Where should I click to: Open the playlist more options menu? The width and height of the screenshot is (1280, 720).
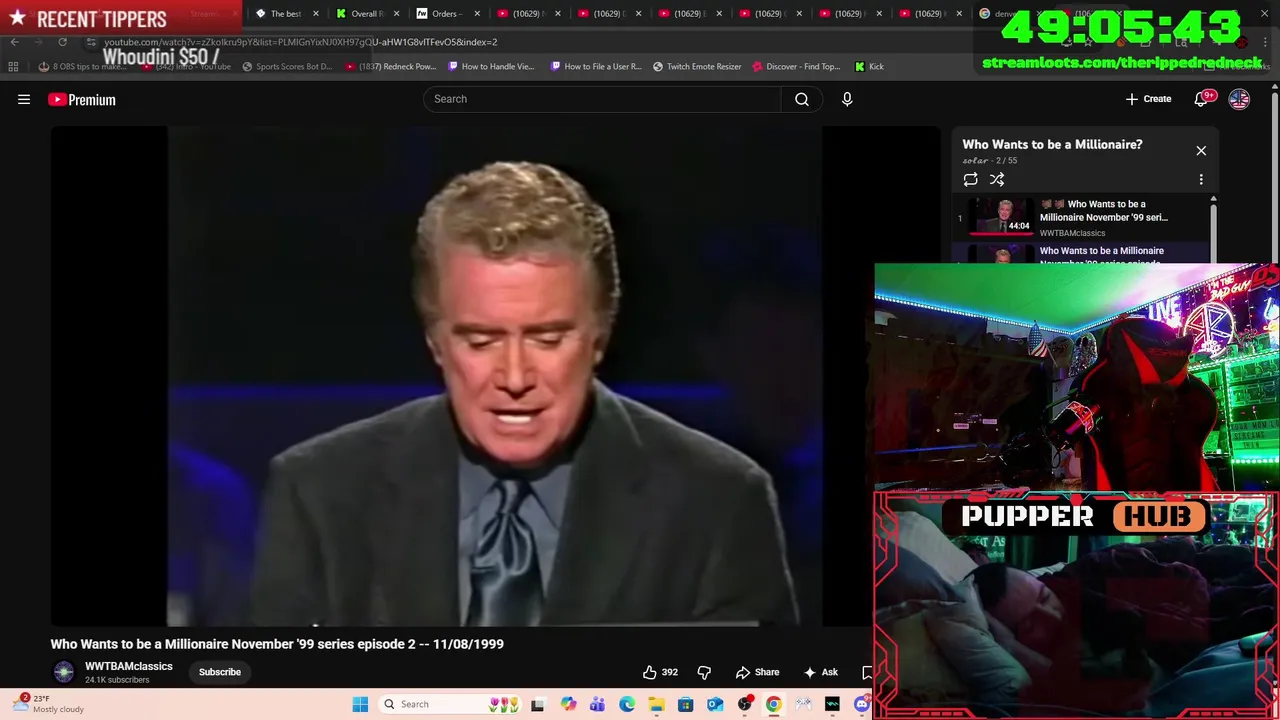pyautogui.click(x=1201, y=179)
